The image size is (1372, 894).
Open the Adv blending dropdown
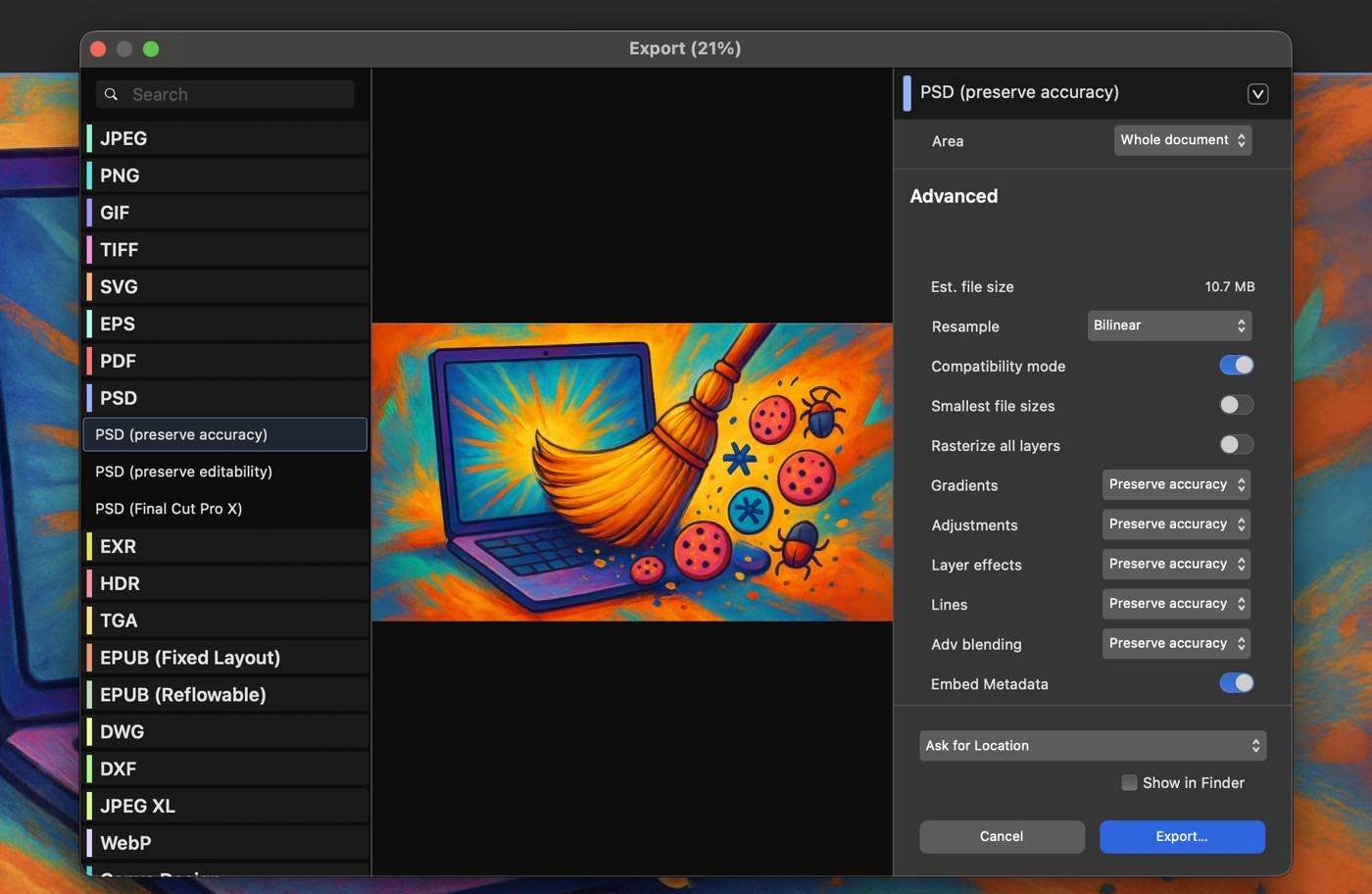(x=1176, y=643)
